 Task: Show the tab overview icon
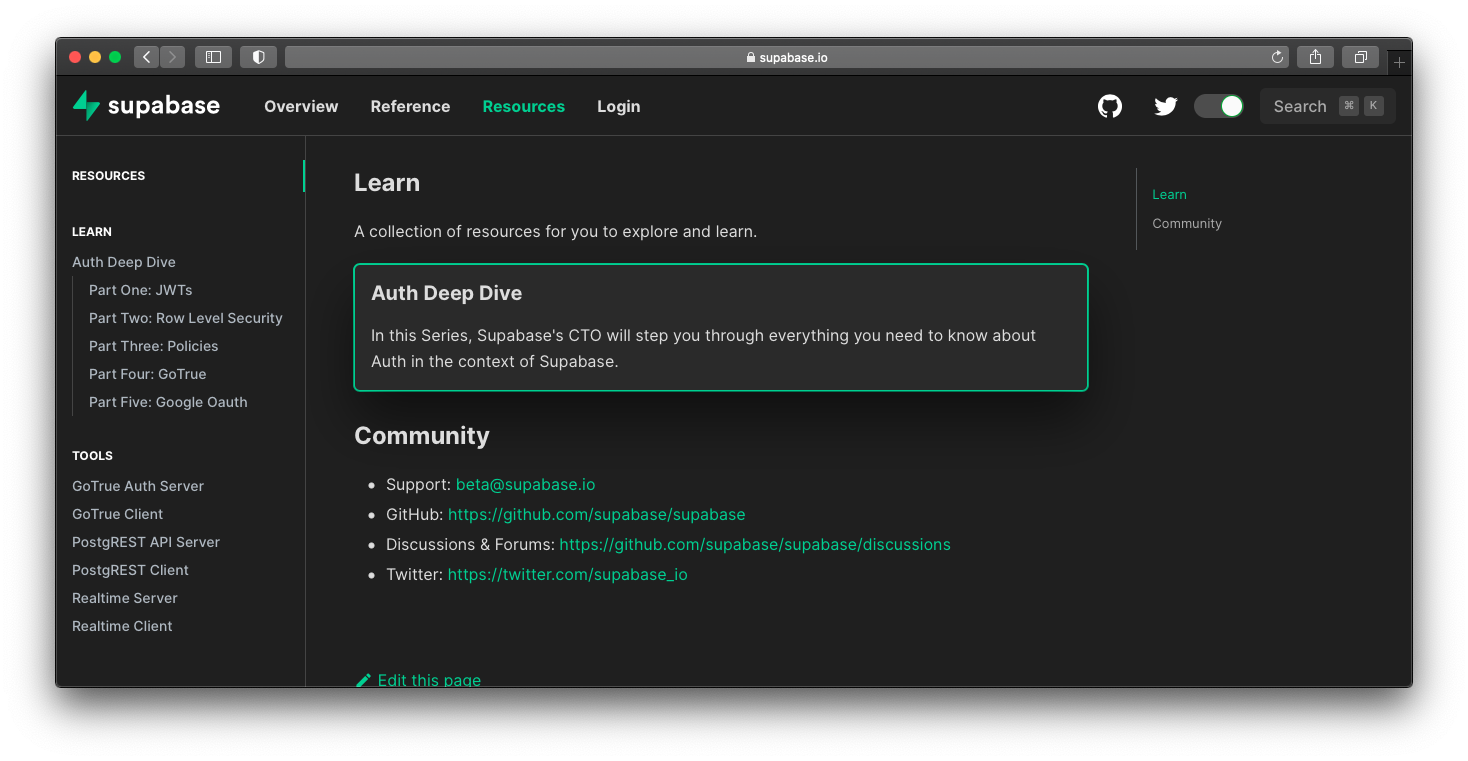pyautogui.click(x=1360, y=57)
